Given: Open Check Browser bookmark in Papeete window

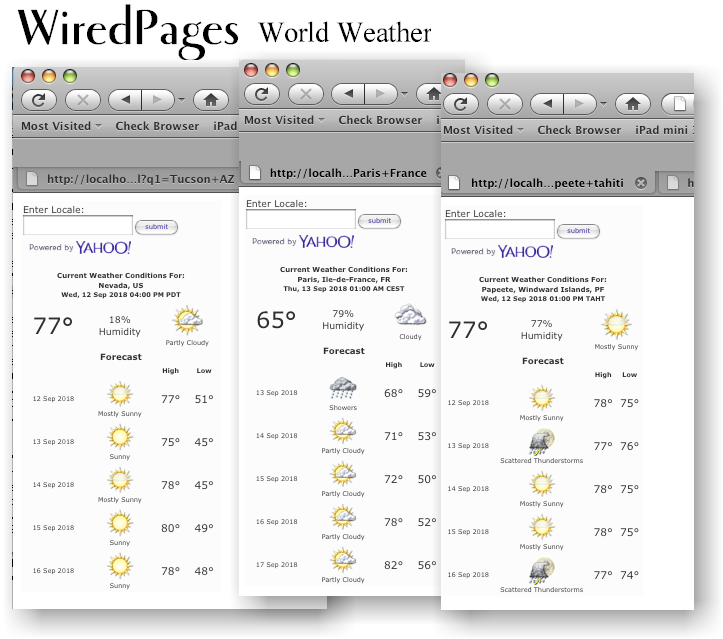Looking at the screenshot, I should point(579,130).
